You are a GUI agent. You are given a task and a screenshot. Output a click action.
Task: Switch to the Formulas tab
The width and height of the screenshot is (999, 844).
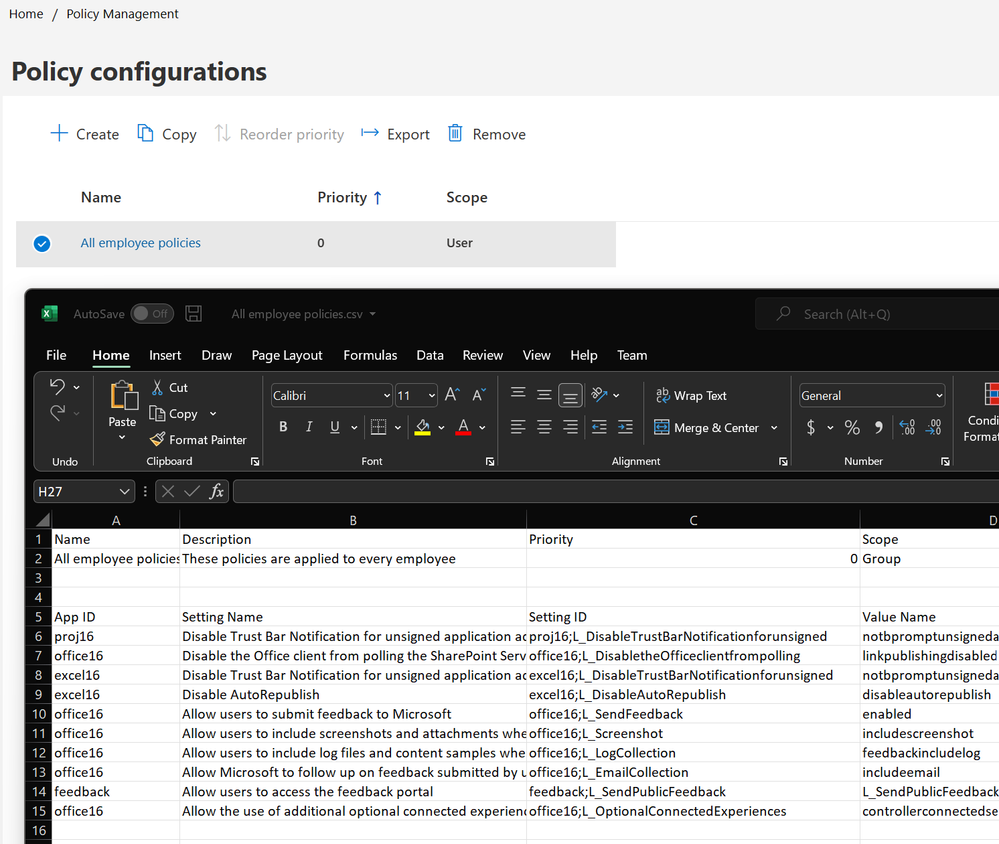tap(370, 355)
